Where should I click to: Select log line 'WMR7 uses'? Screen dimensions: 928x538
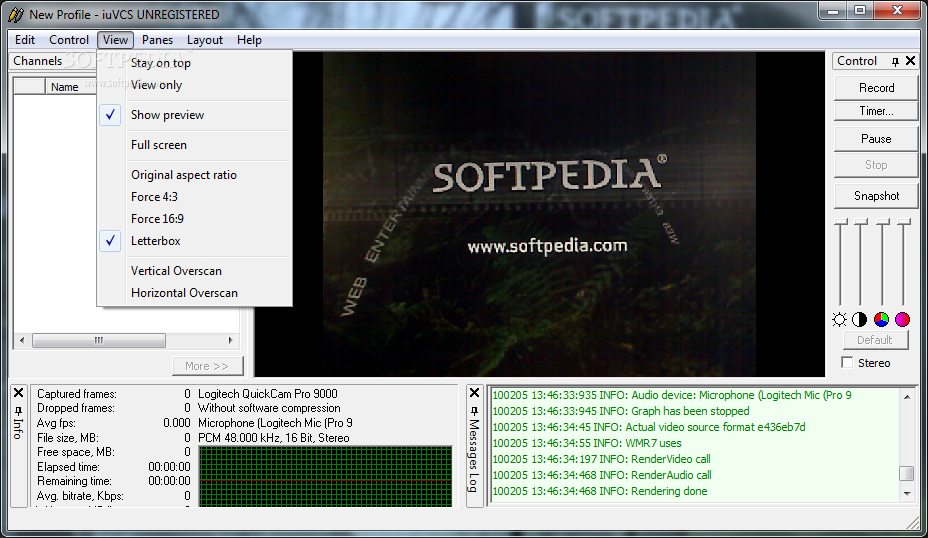[x=587, y=443]
